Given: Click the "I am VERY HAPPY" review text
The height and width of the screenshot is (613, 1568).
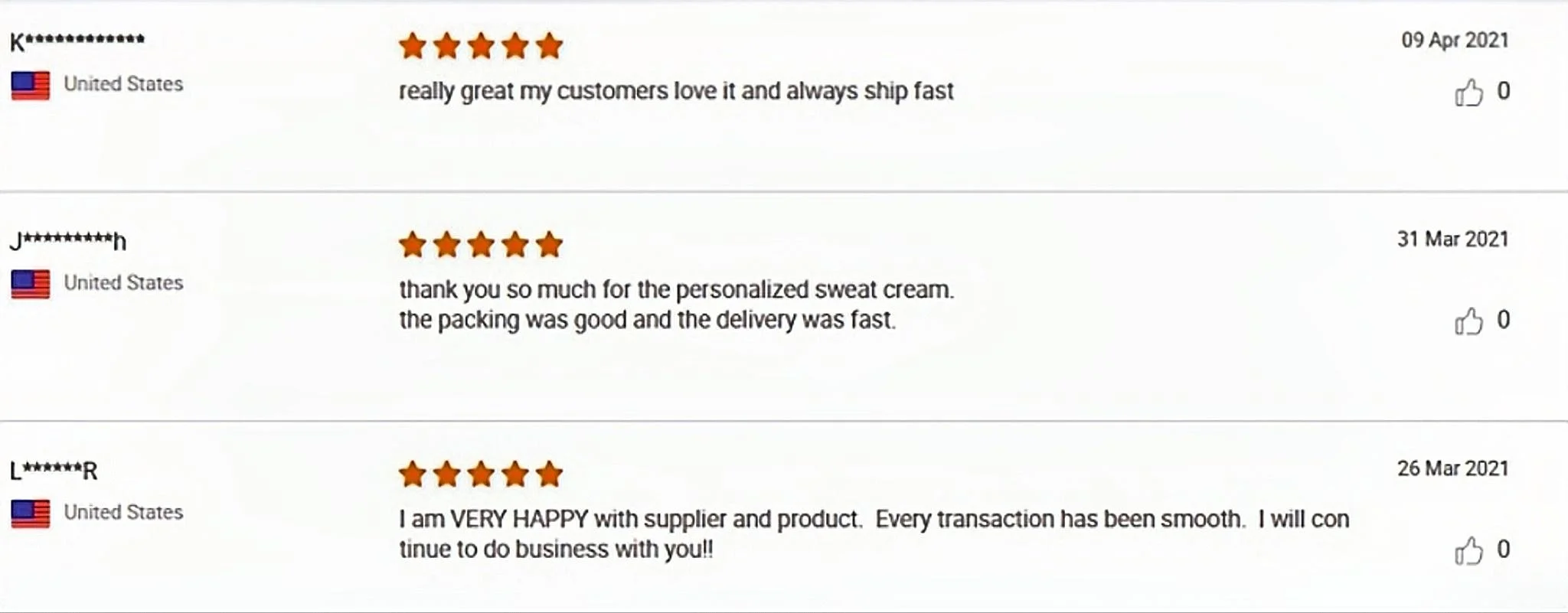Looking at the screenshot, I should [873, 520].
